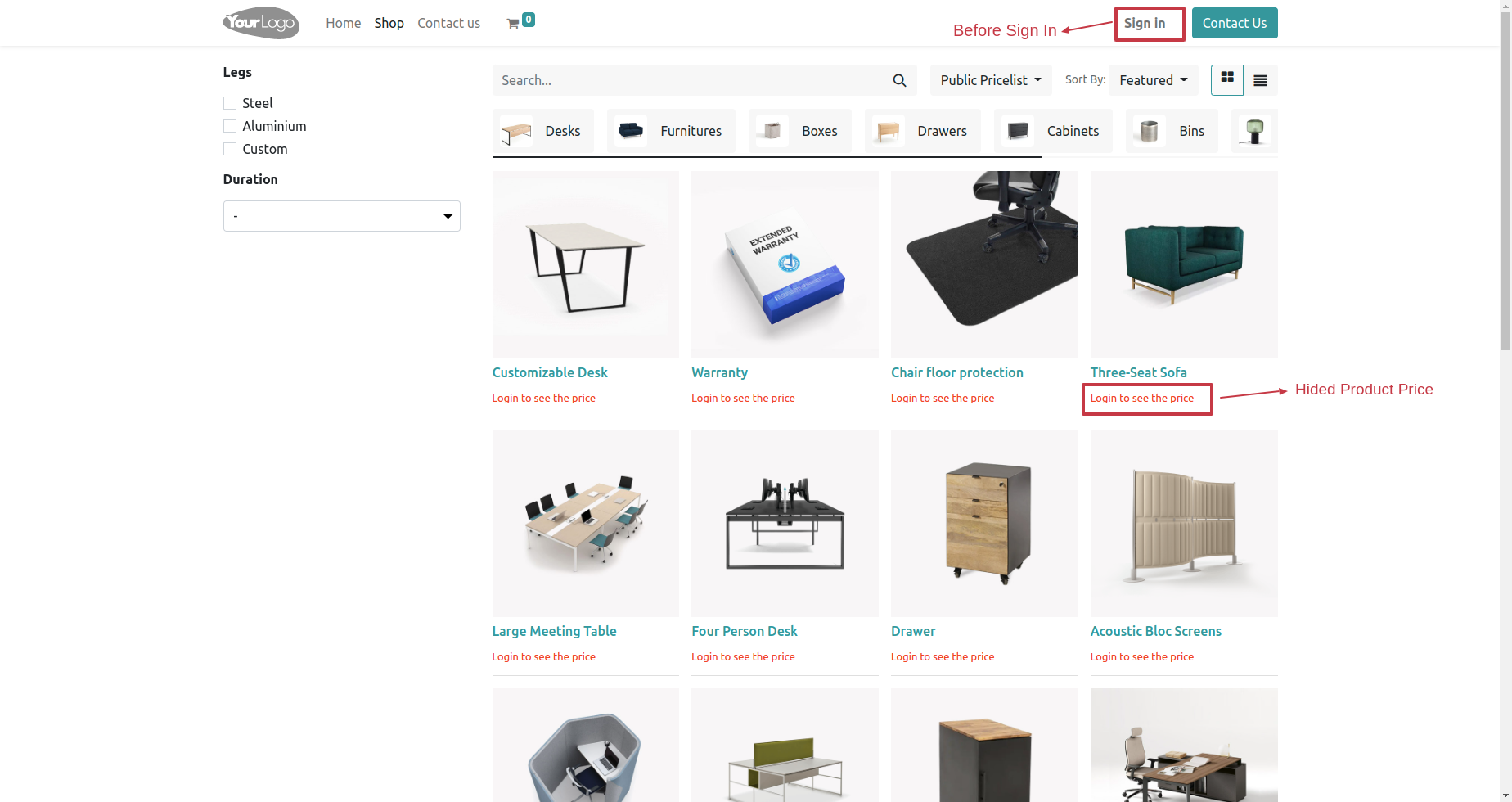This screenshot has height=802, width=1512.
Task: Click the Legs filter heading
Action: (x=237, y=72)
